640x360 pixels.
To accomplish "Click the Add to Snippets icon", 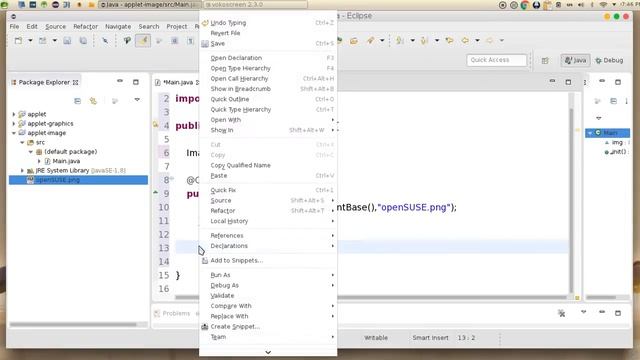I will 205,260.
